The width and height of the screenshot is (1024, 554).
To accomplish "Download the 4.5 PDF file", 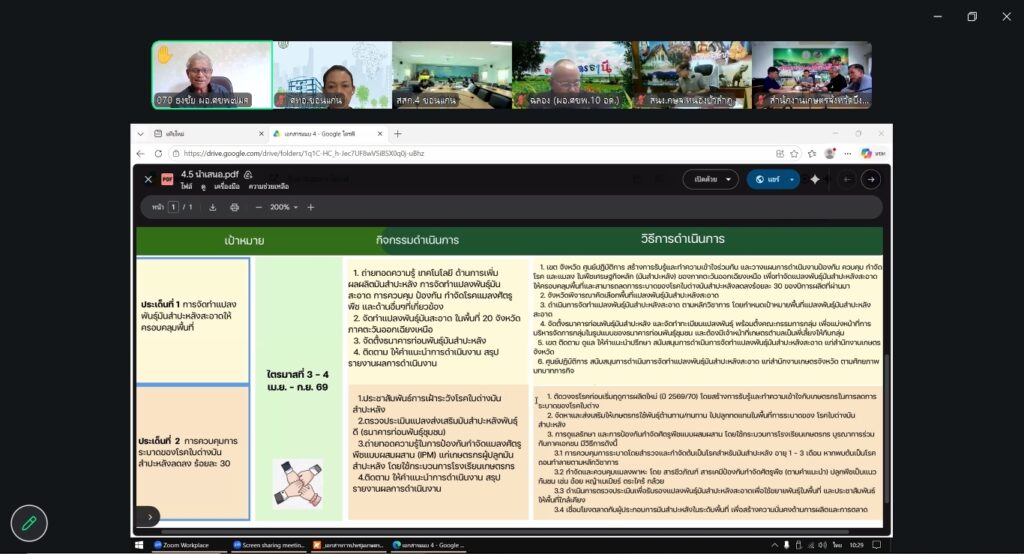I will tap(212, 207).
